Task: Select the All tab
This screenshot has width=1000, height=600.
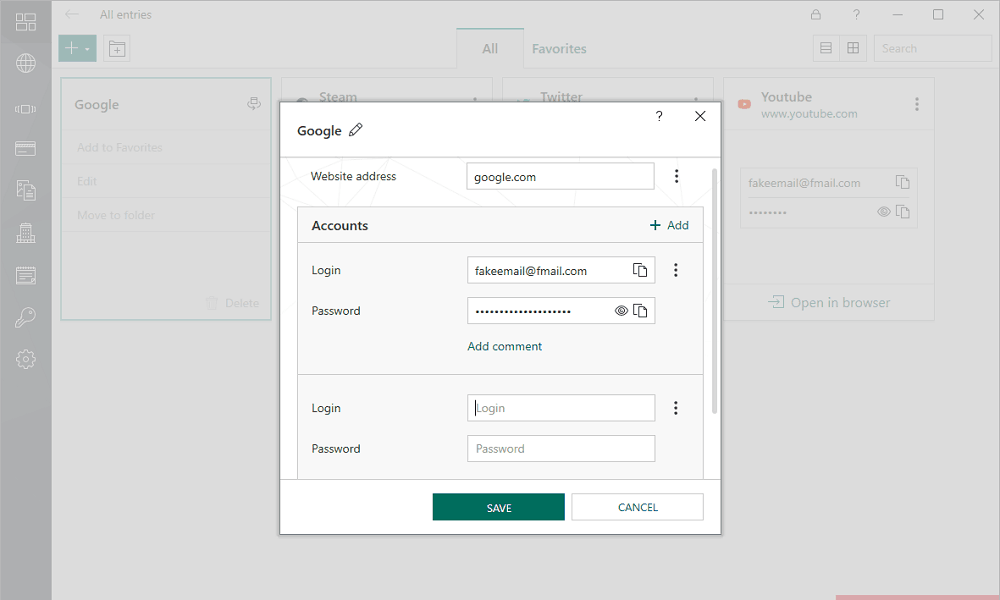Action: tap(490, 48)
